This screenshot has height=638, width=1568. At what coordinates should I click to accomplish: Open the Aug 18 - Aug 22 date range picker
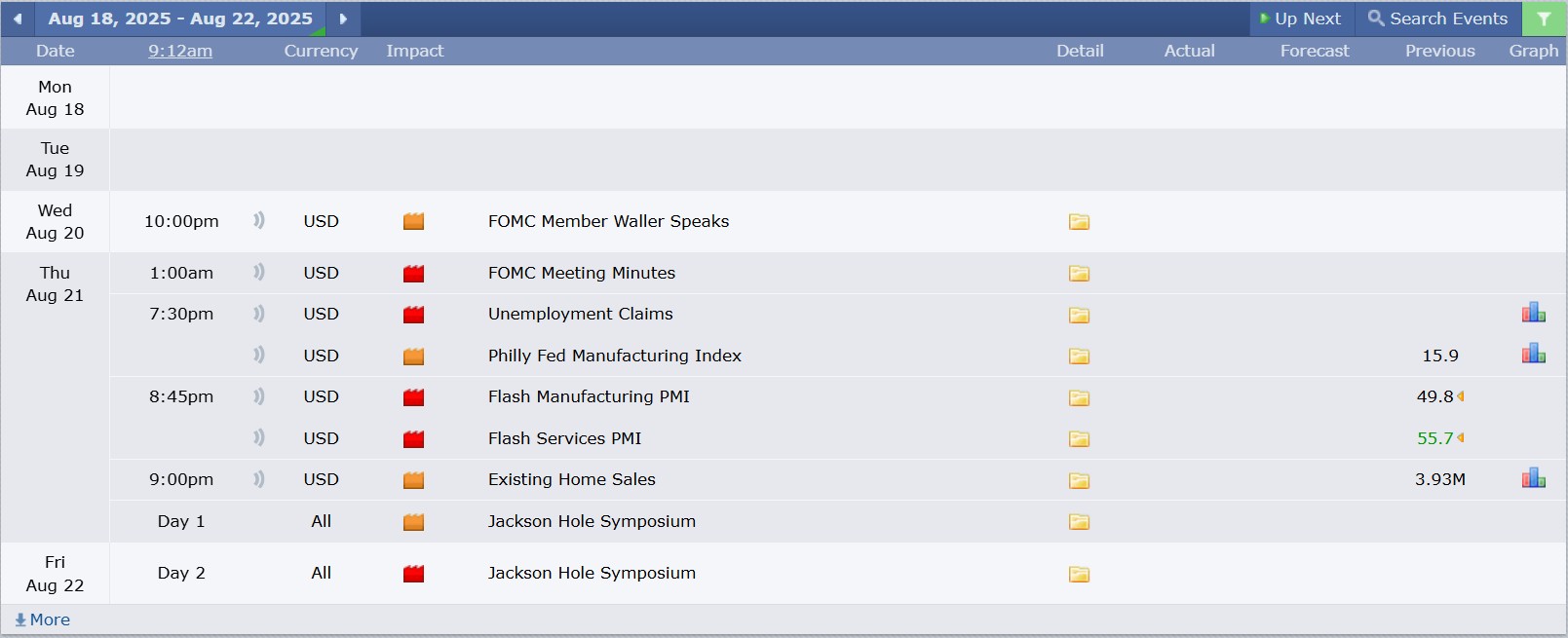coord(180,19)
